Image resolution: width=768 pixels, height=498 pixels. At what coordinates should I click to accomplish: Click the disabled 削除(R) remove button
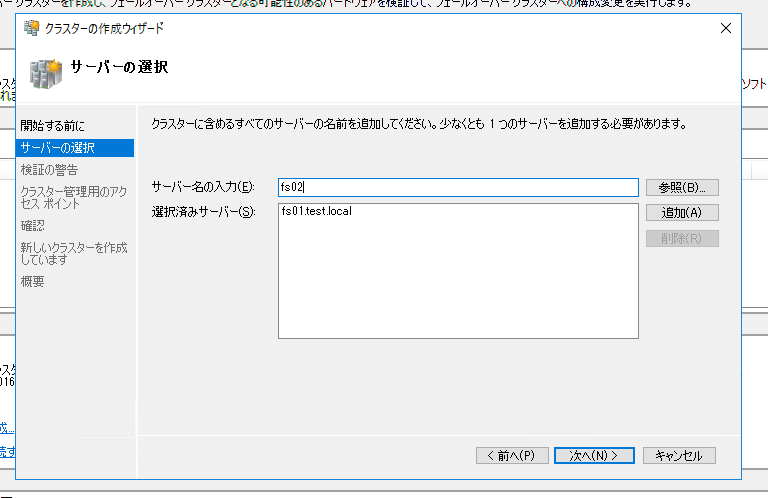(682, 238)
